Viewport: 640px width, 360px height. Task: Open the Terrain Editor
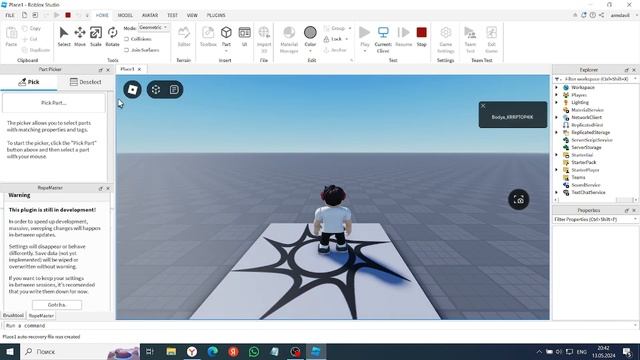click(184, 36)
